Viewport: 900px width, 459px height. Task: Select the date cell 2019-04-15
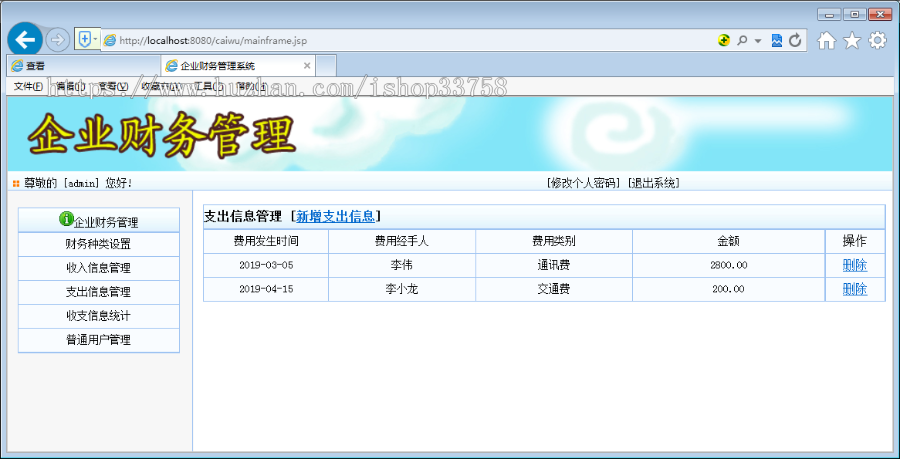point(266,290)
